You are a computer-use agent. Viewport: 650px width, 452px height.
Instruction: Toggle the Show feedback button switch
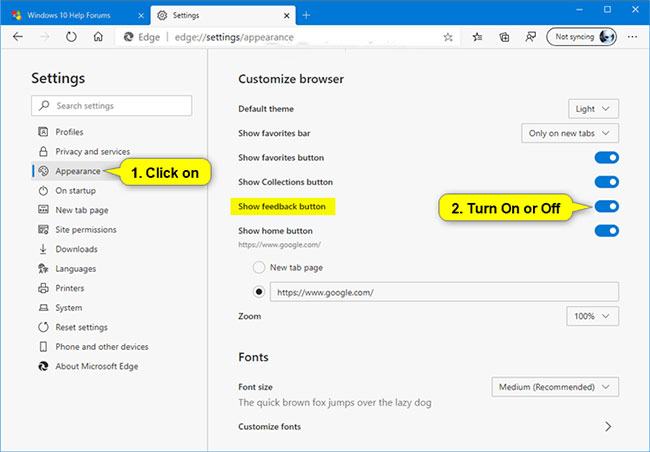click(x=606, y=206)
